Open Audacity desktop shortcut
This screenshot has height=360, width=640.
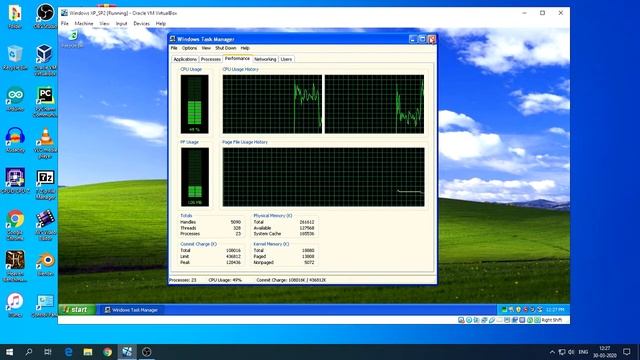coord(15,140)
